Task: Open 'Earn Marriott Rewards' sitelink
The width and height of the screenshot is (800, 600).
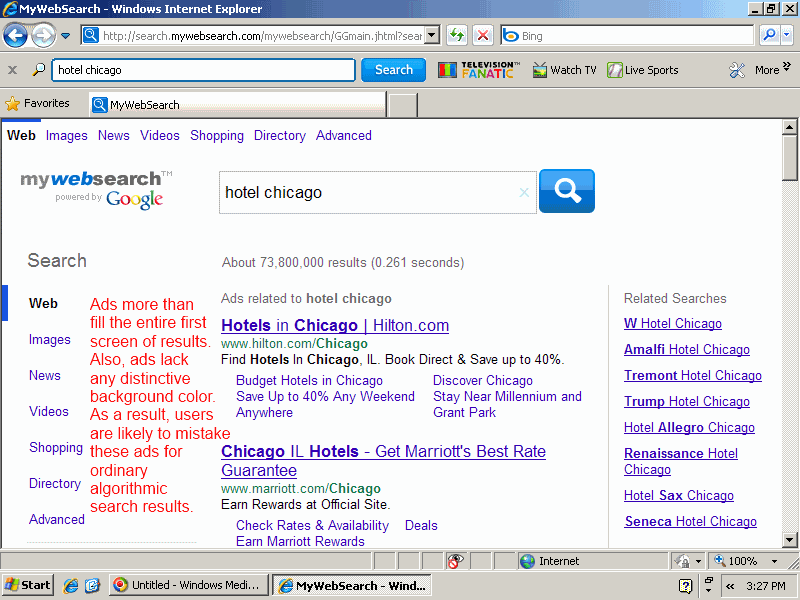Action: tap(300, 541)
